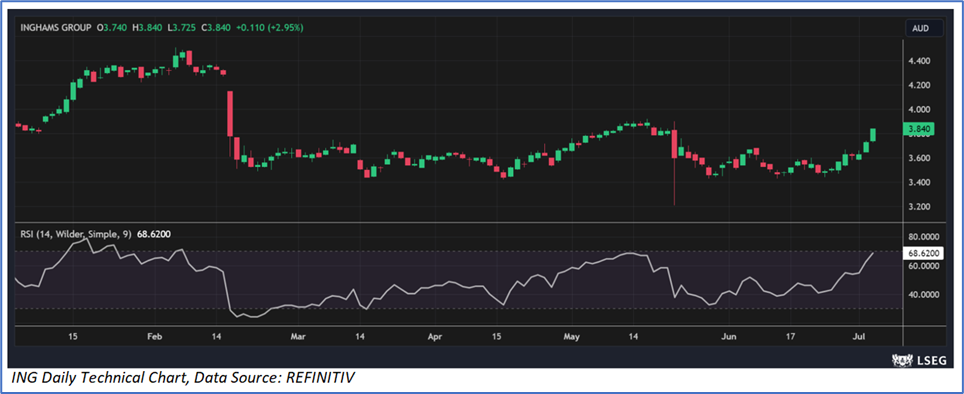
Task: Click the Apr date label
Action: tap(435, 336)
